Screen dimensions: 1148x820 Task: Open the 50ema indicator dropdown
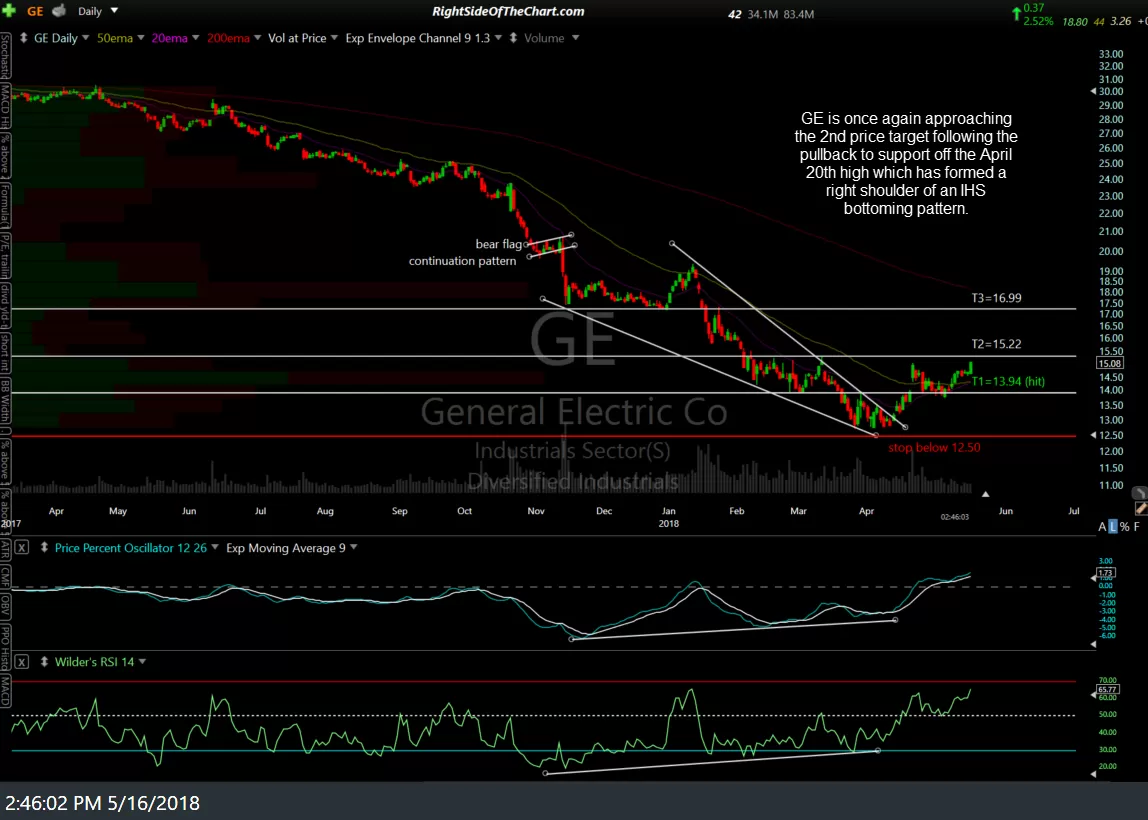point(141,37)
